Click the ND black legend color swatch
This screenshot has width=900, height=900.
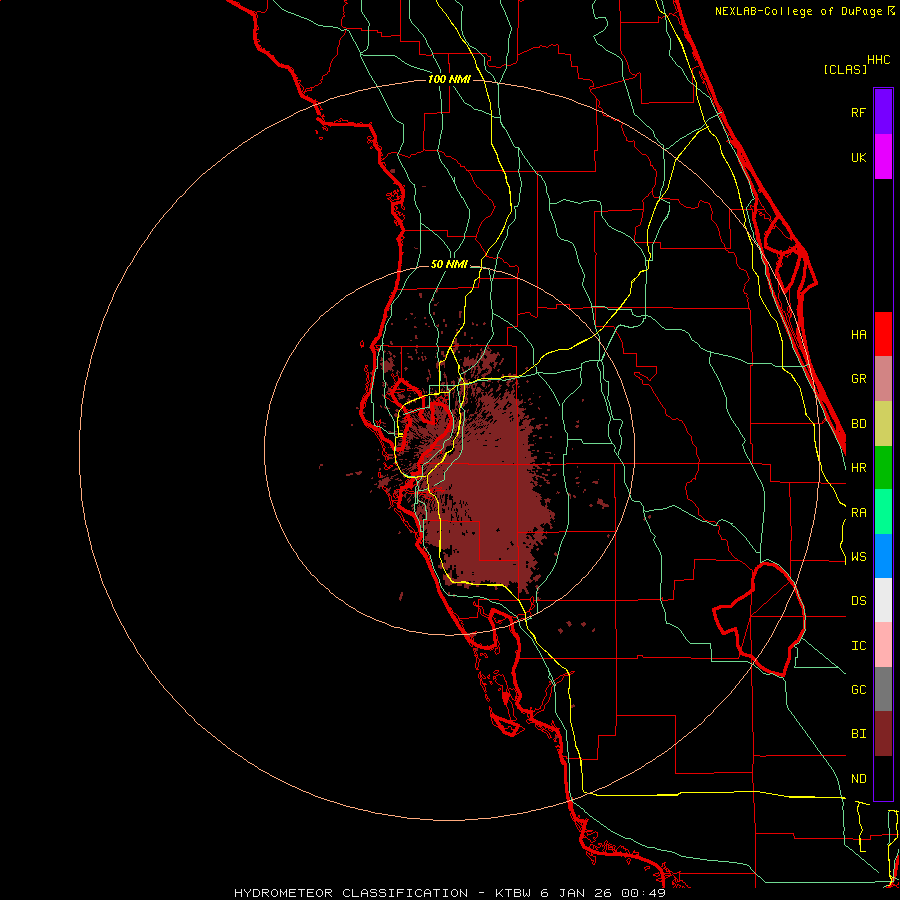pyautogui.click(x=883, y=778)
